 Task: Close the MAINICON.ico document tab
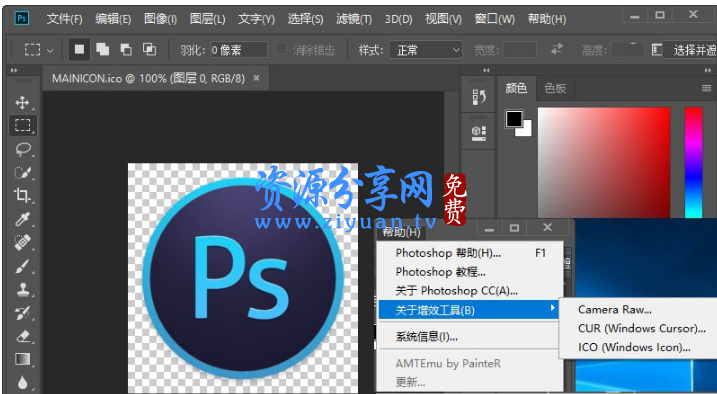(257, 78)
